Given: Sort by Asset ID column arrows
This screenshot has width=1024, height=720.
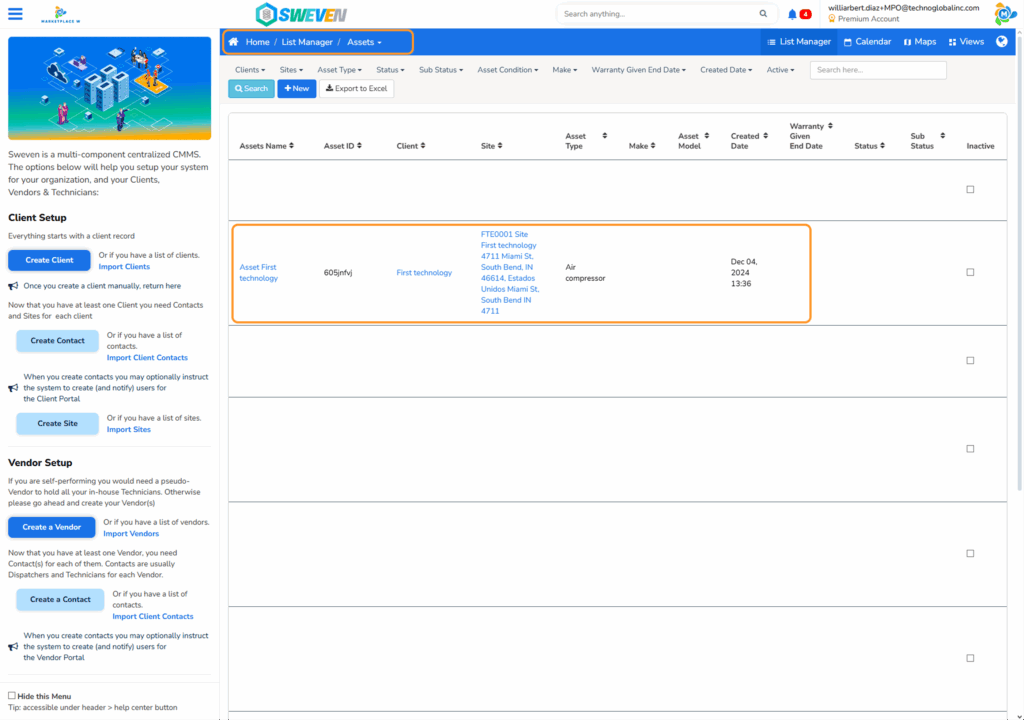Looking at the screenshot, I should pyautogui.click(x=359, y=146).
